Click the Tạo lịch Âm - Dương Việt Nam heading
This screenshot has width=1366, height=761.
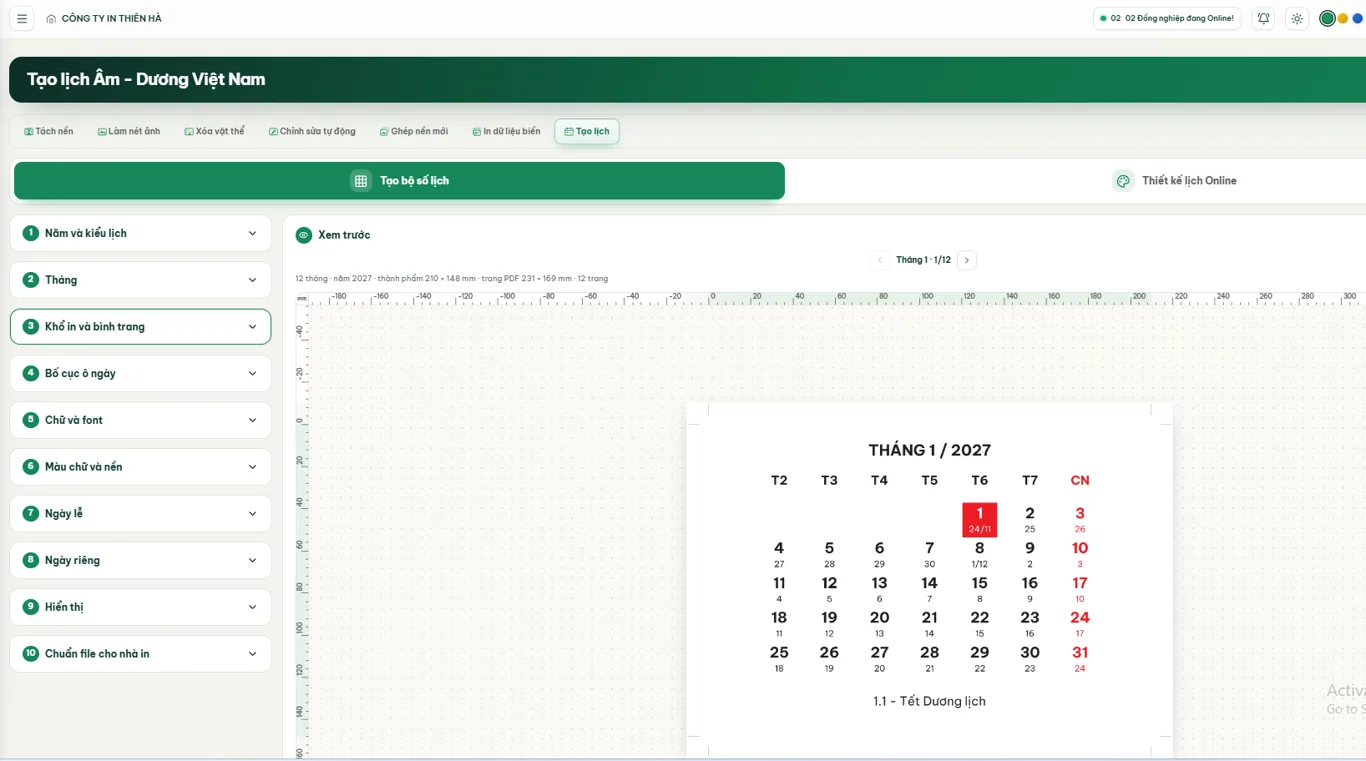pyautogui.click(x=146, y=80)
